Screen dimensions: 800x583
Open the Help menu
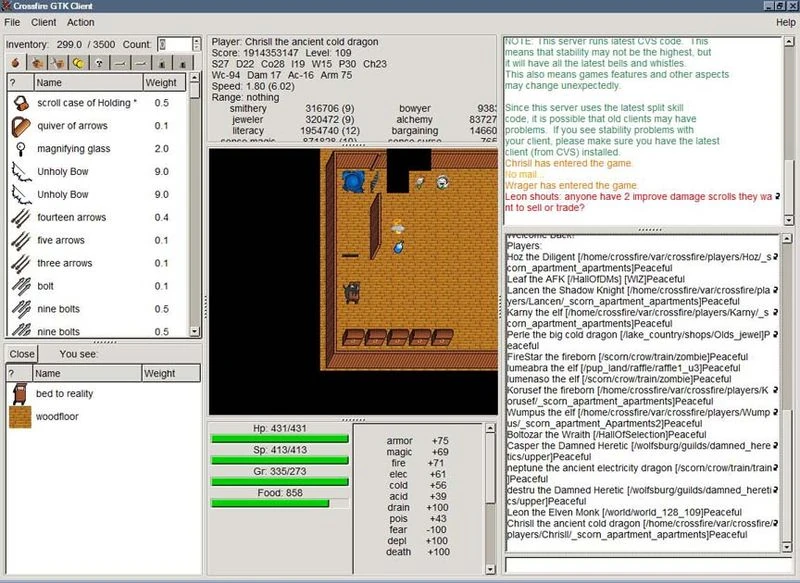tap(784, 21)
